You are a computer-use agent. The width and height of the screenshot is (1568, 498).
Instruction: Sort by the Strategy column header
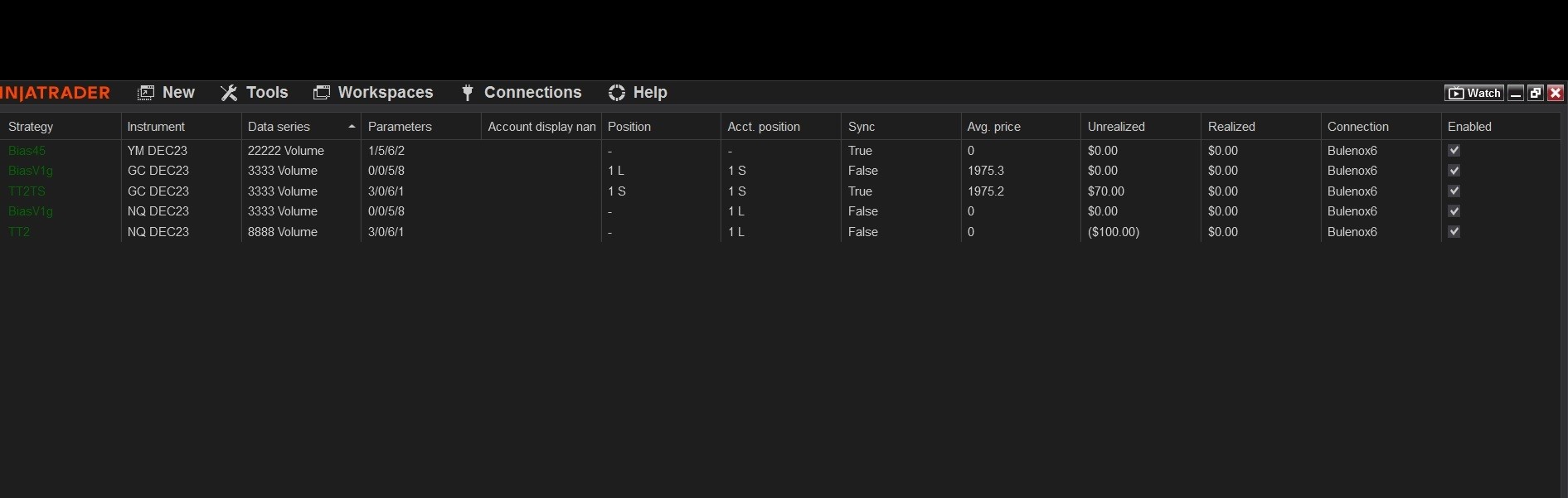(x=31, y=127)
